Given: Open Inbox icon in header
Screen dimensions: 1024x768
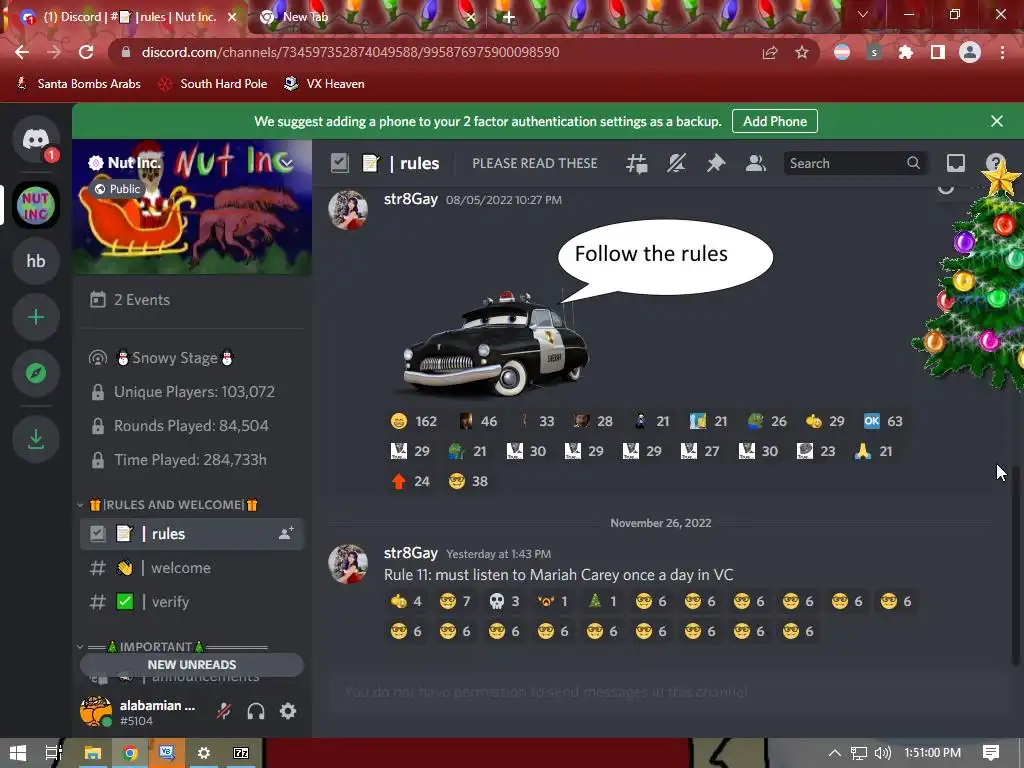Looking at the screenshot, I should [955, 163].
